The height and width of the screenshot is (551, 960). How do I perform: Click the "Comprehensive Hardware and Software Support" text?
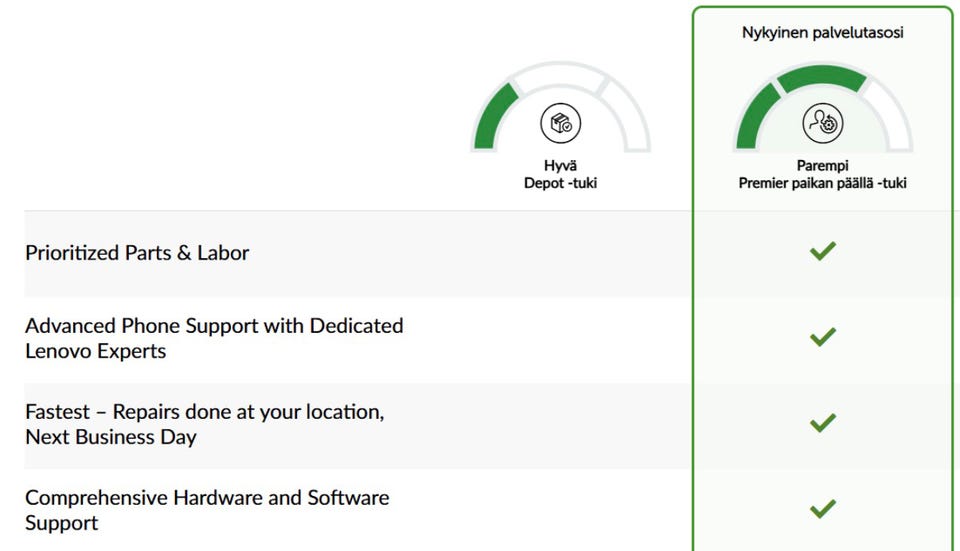coord(207,498)
